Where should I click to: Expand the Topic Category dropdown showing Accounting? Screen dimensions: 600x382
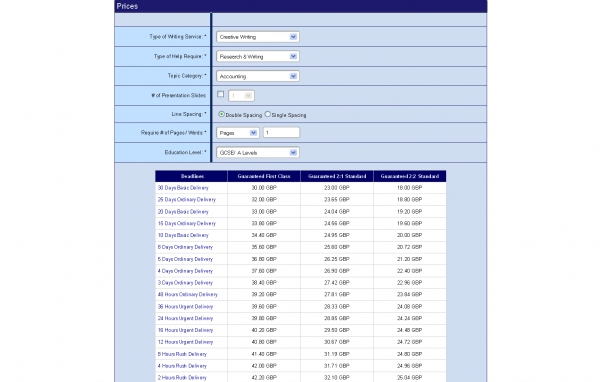pyautogui.click(x=258, y=76)
